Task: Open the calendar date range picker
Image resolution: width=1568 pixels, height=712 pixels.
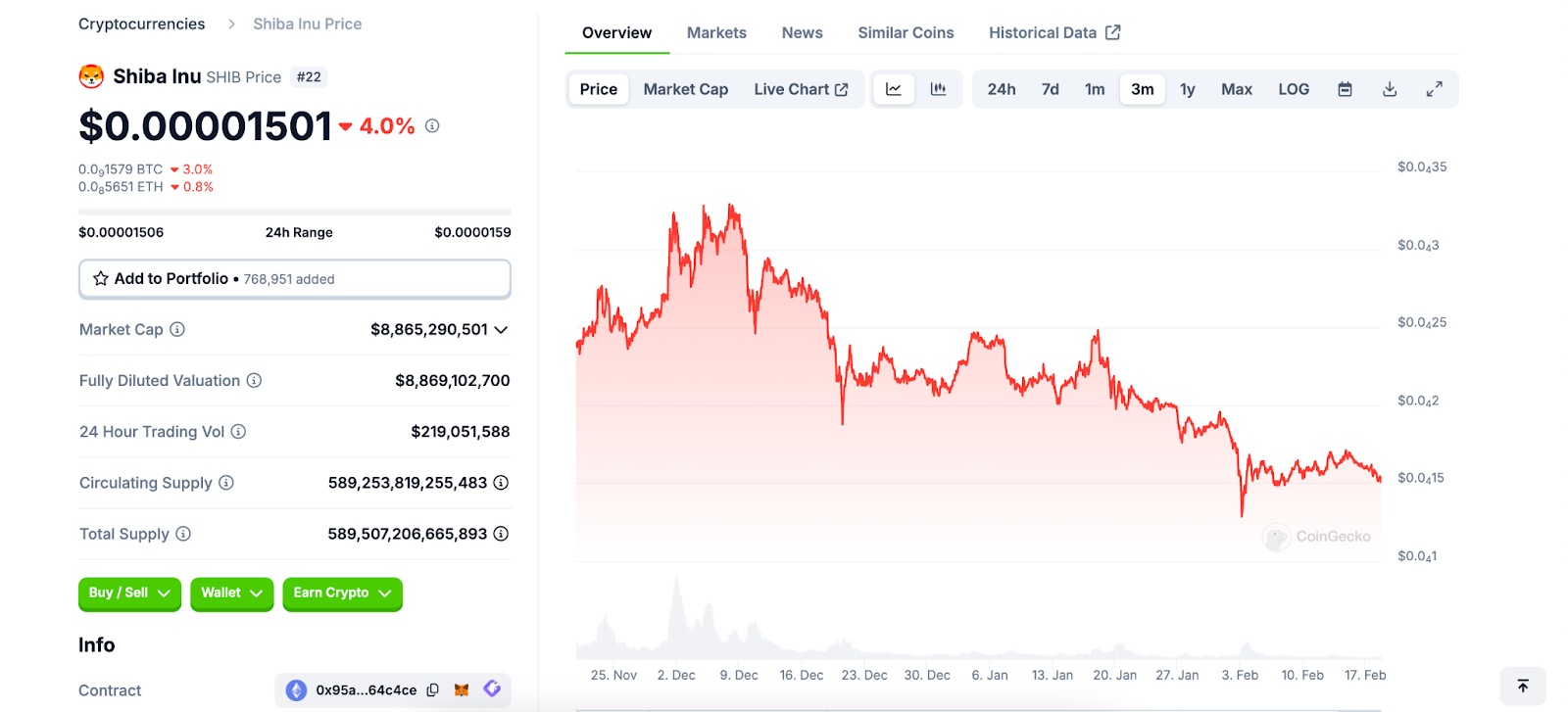Action: [1346, 89]
